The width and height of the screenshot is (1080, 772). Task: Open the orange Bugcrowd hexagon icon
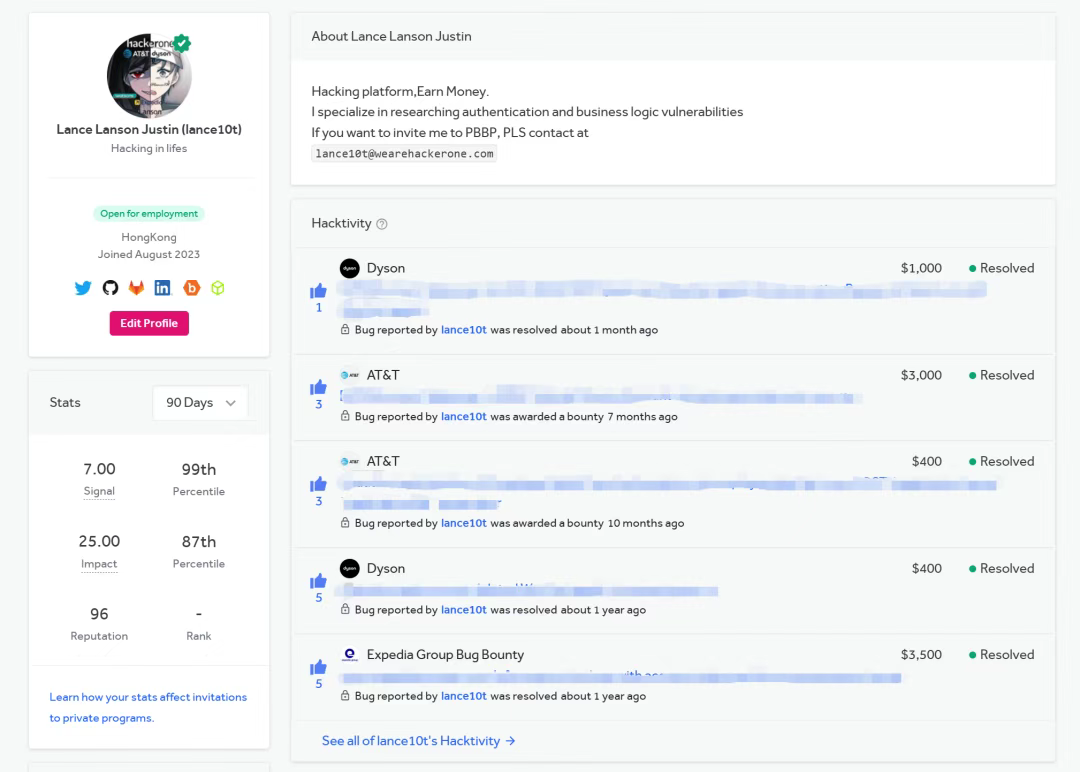[x=191, y=288]
